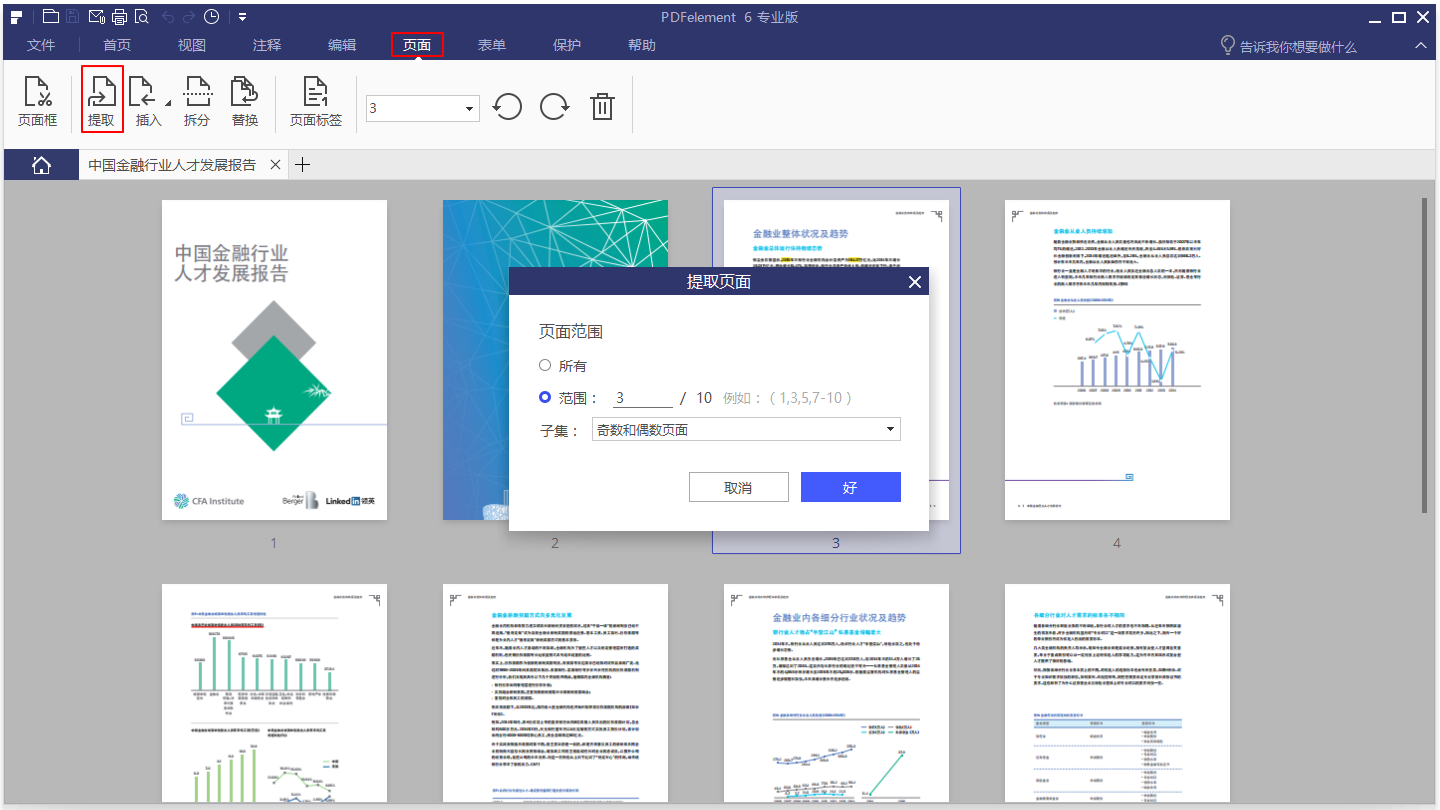Image resolution: width=1440 pixels, height=810 pixels.
Task: Open the 子集 dropdown 奇数和偶数页面
Action: coord(746,430)
